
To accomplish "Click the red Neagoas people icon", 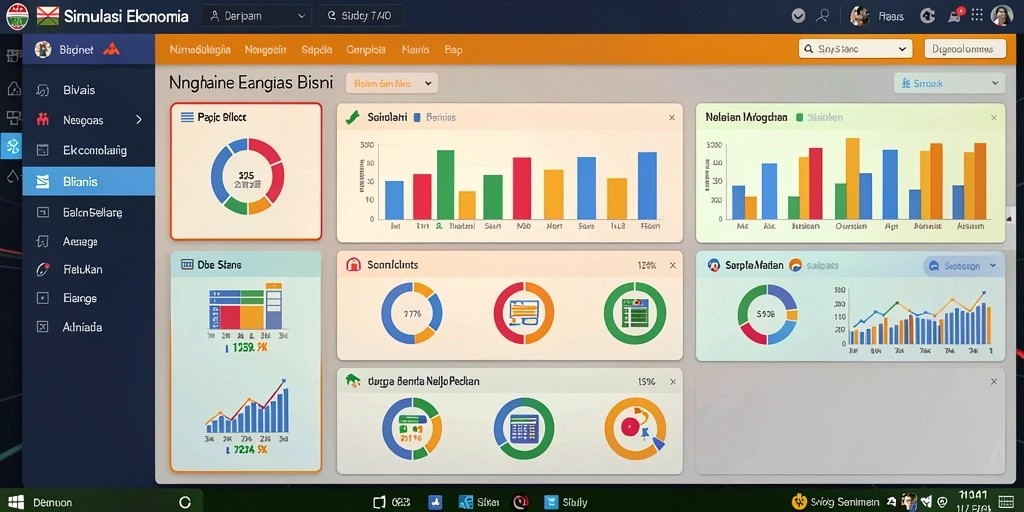I will (43, 120).
